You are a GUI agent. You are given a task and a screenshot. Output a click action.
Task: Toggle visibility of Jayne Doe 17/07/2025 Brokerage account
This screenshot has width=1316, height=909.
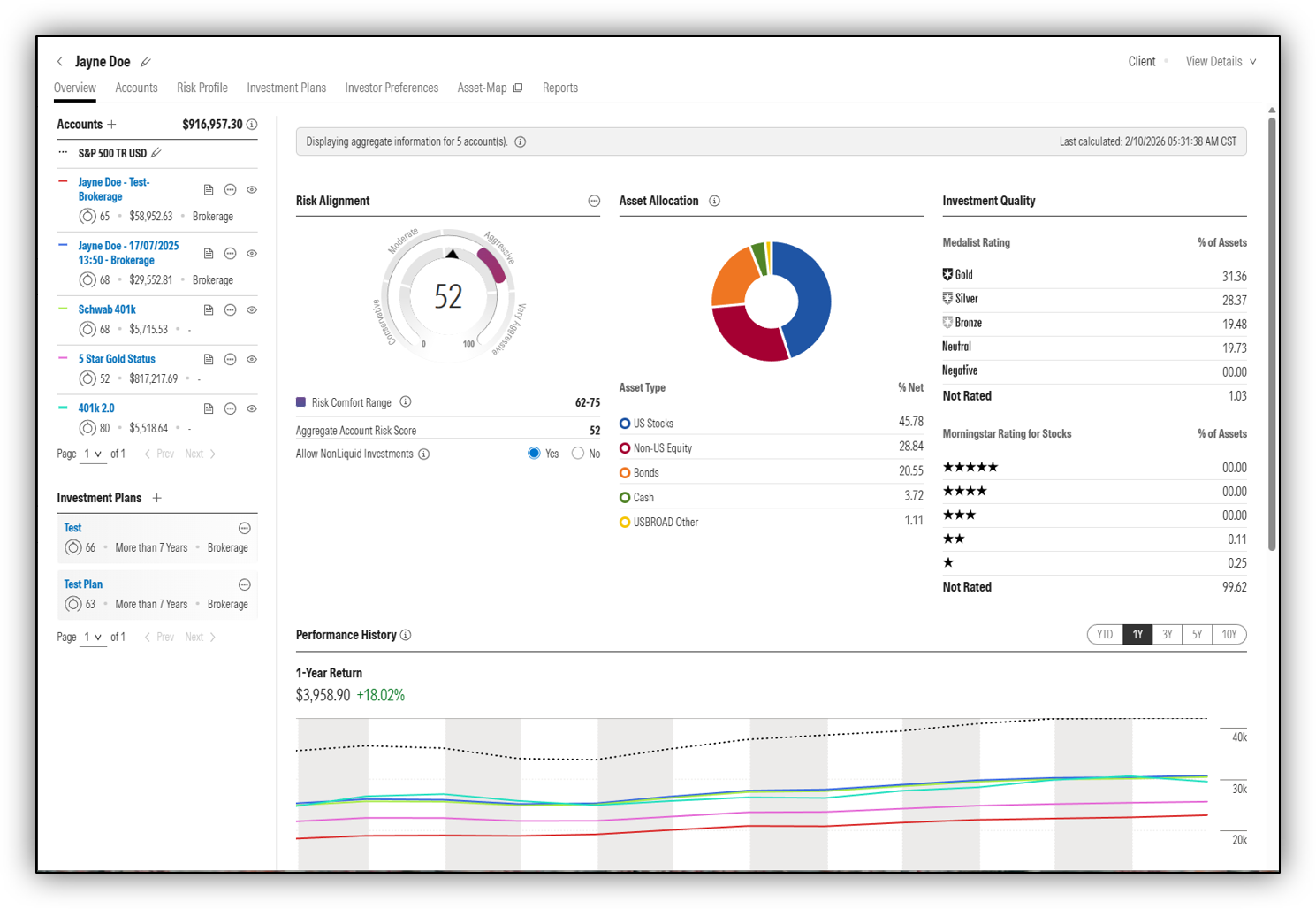tap(252, 254)
